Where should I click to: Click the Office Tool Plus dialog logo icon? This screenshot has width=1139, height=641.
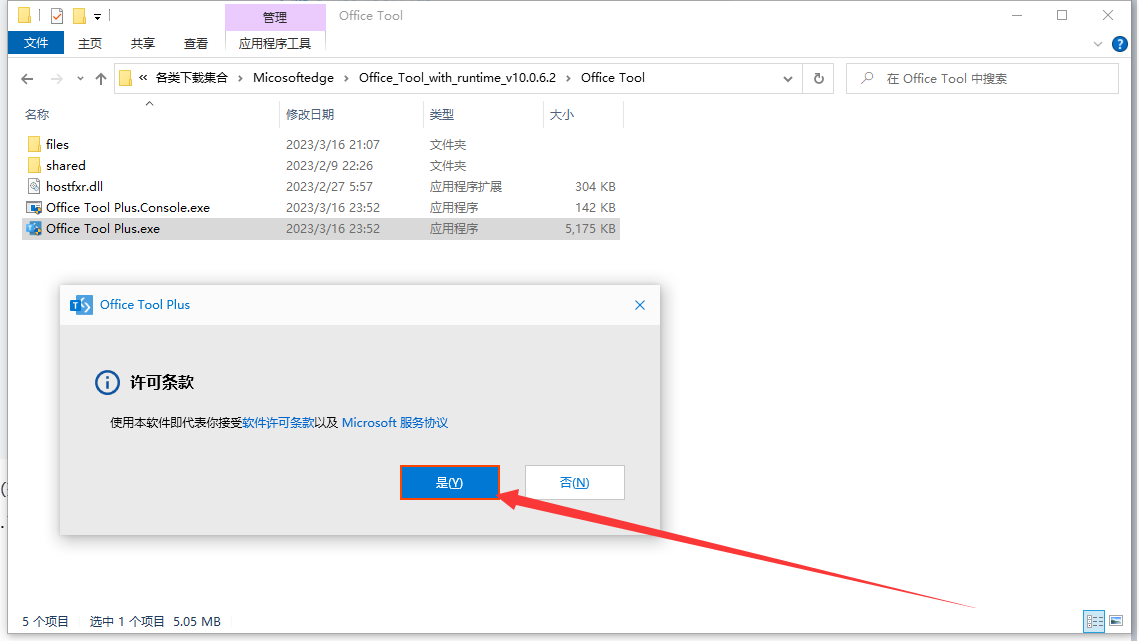[81, 305]
